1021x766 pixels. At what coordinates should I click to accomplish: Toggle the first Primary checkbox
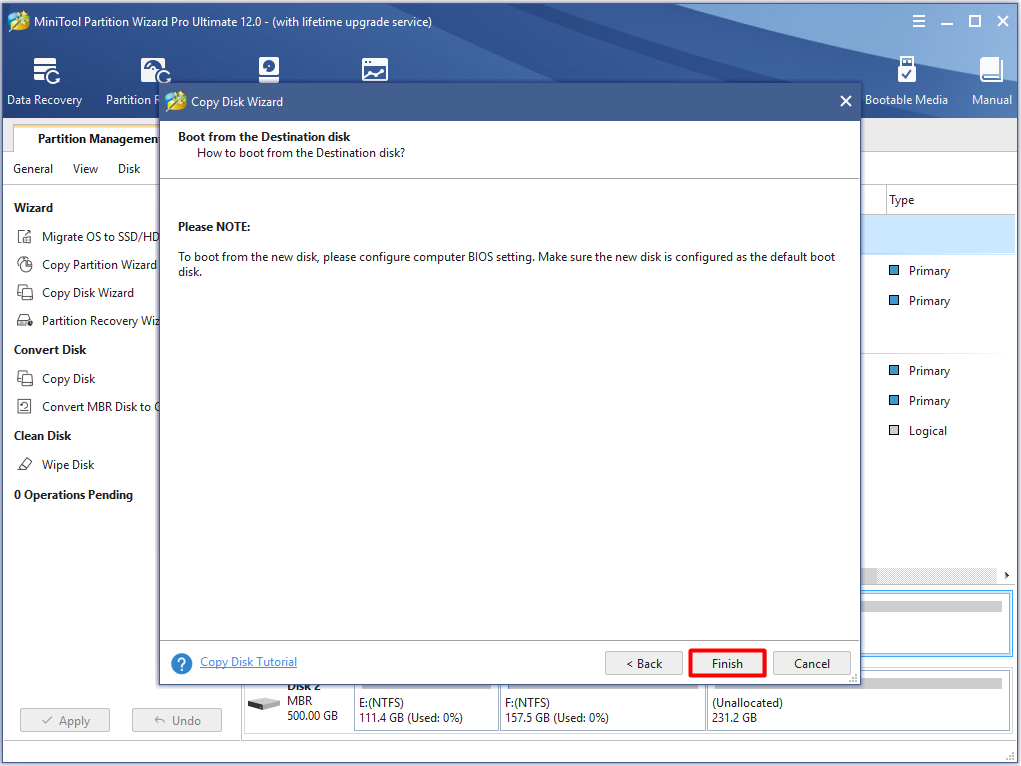point(893,270)
